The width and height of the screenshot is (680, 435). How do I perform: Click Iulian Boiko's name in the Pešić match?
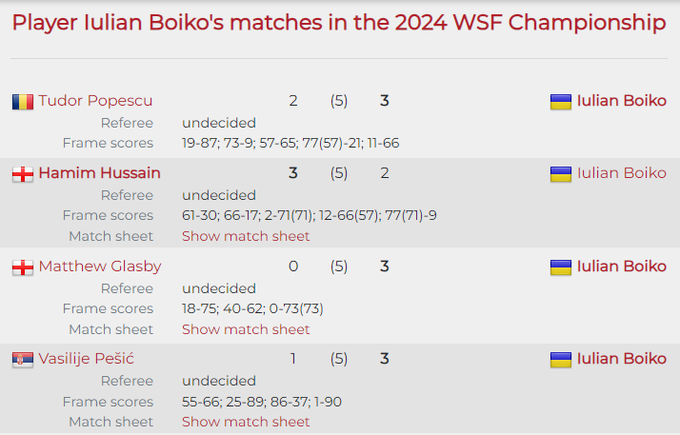621,359
